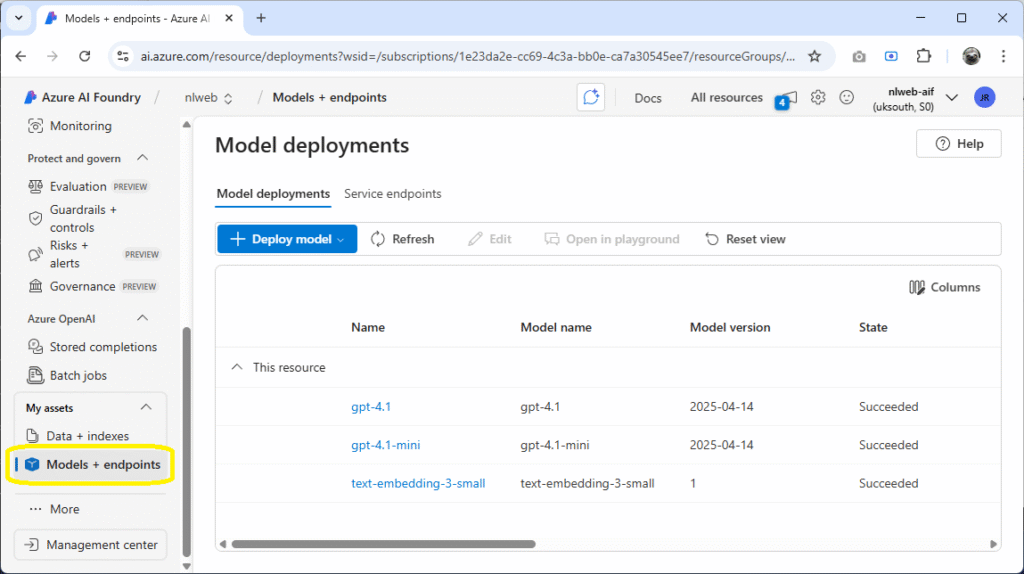Open nlweb project switcher

[x=208, y=97]
